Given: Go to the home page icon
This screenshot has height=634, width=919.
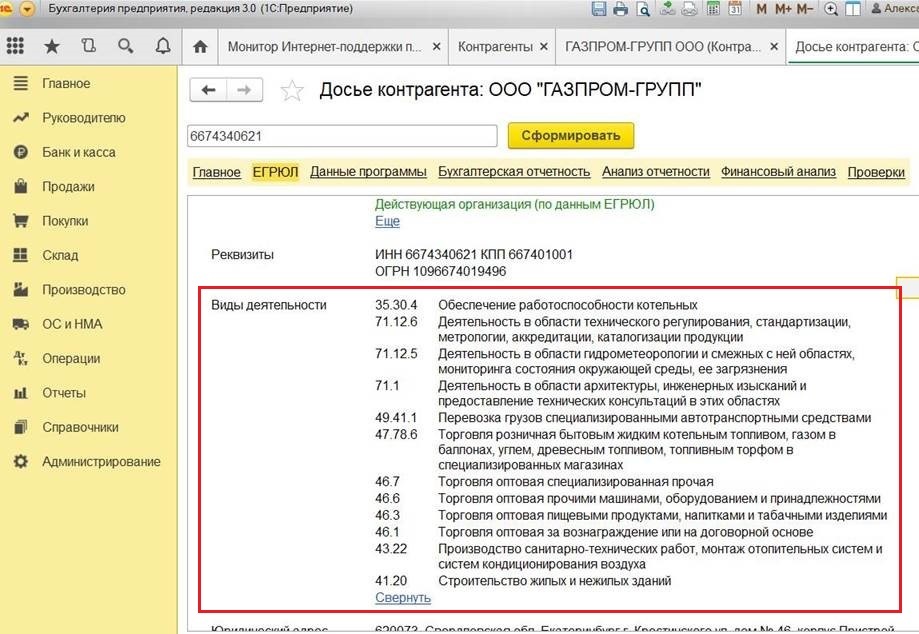Looking at the screenshot, I should [x=200, y=47].
